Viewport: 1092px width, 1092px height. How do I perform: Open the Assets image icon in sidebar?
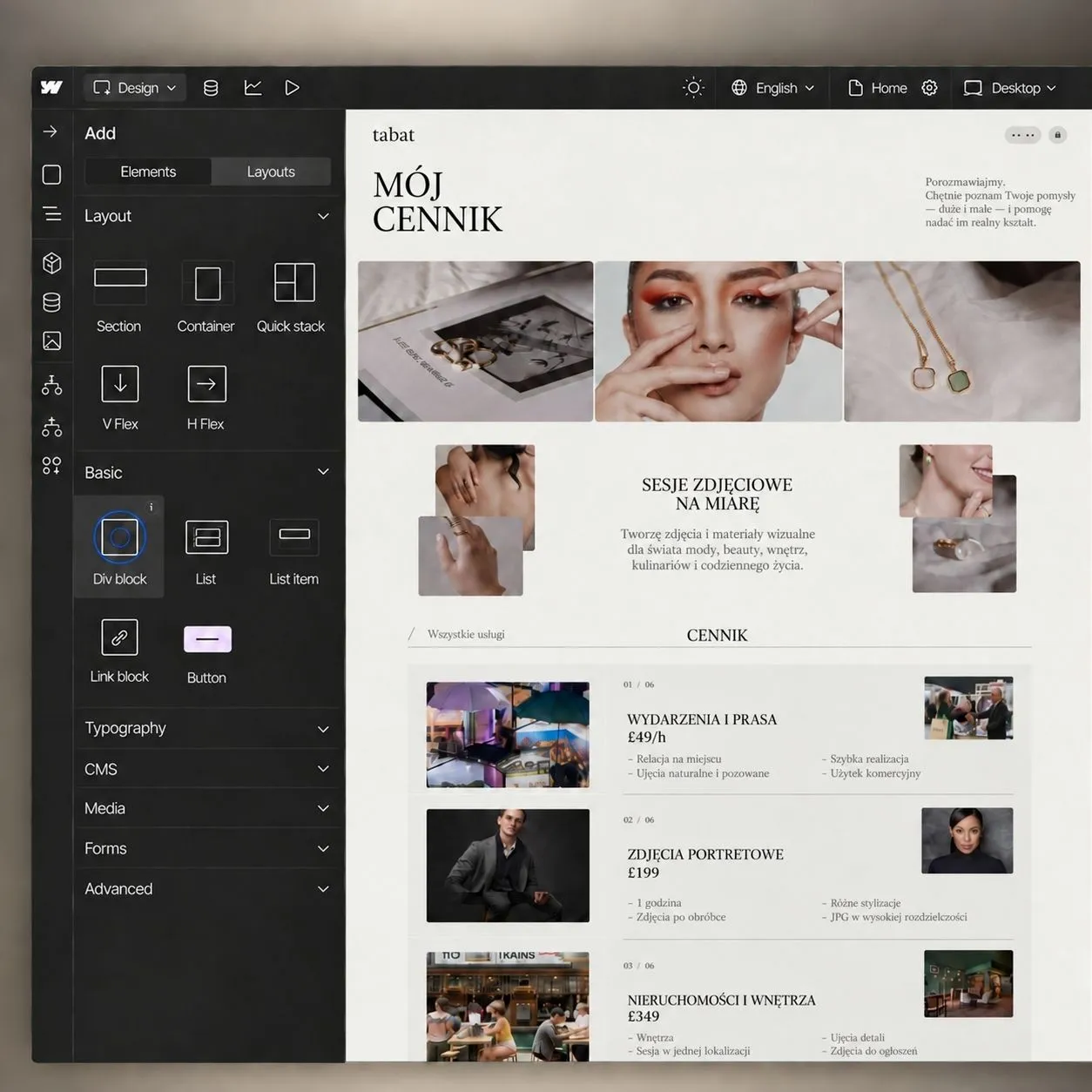point(52,340)
